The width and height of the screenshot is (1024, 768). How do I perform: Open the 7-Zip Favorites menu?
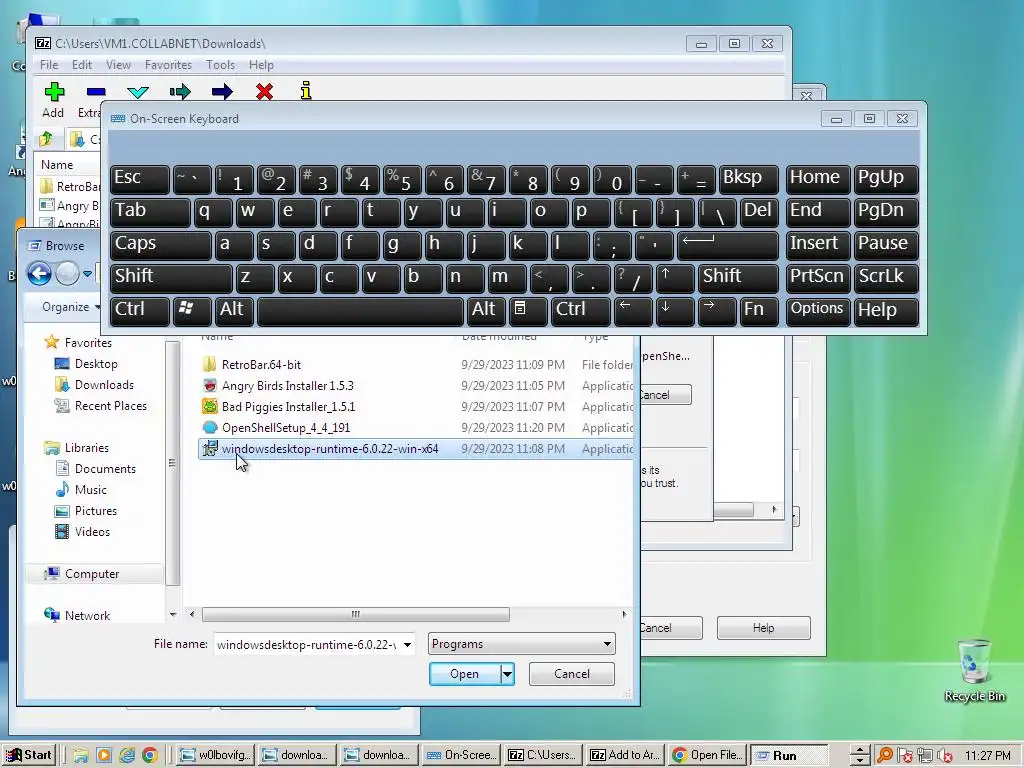(x=168, y=65)
